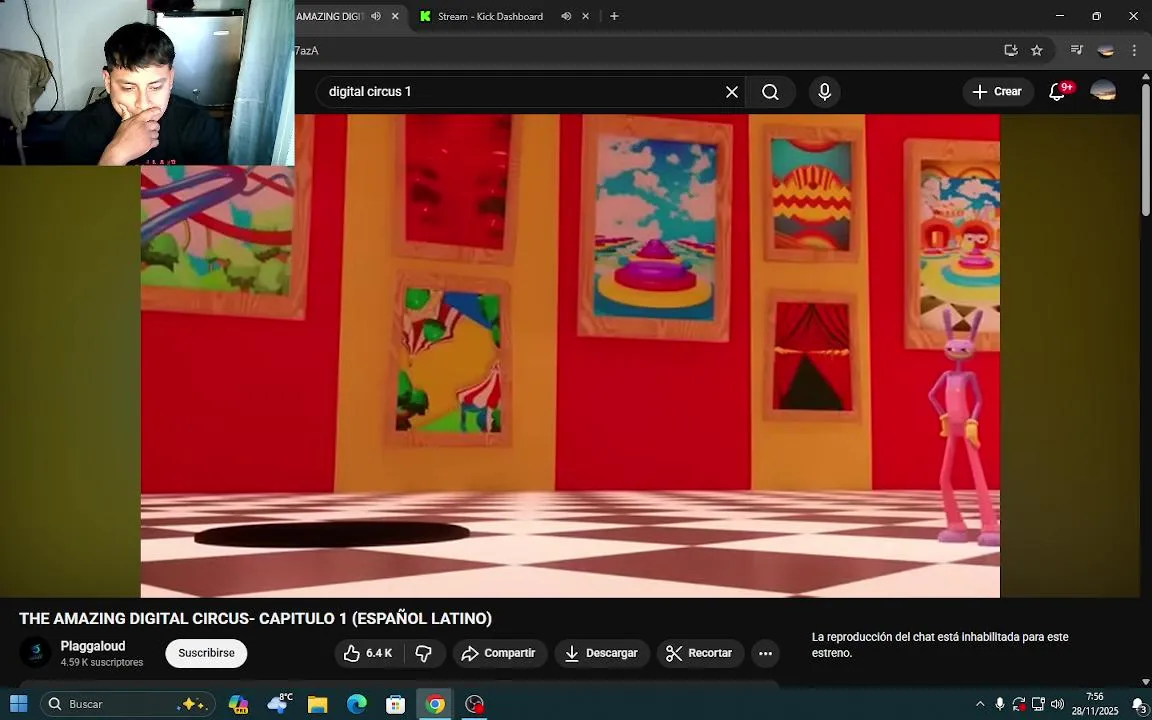Viewport: 1152px width, 720px height.
Task: Click Suscribirse button
Action: pyautogui.click(x=206, y=653)
